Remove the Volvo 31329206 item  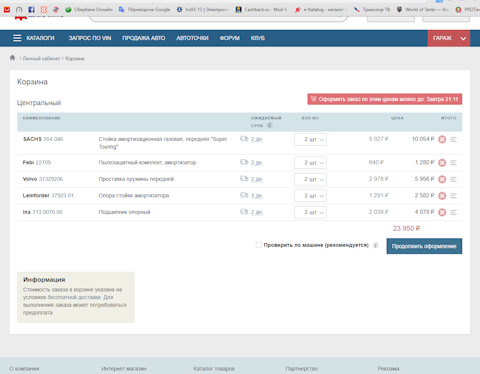(x=442, y=179)
